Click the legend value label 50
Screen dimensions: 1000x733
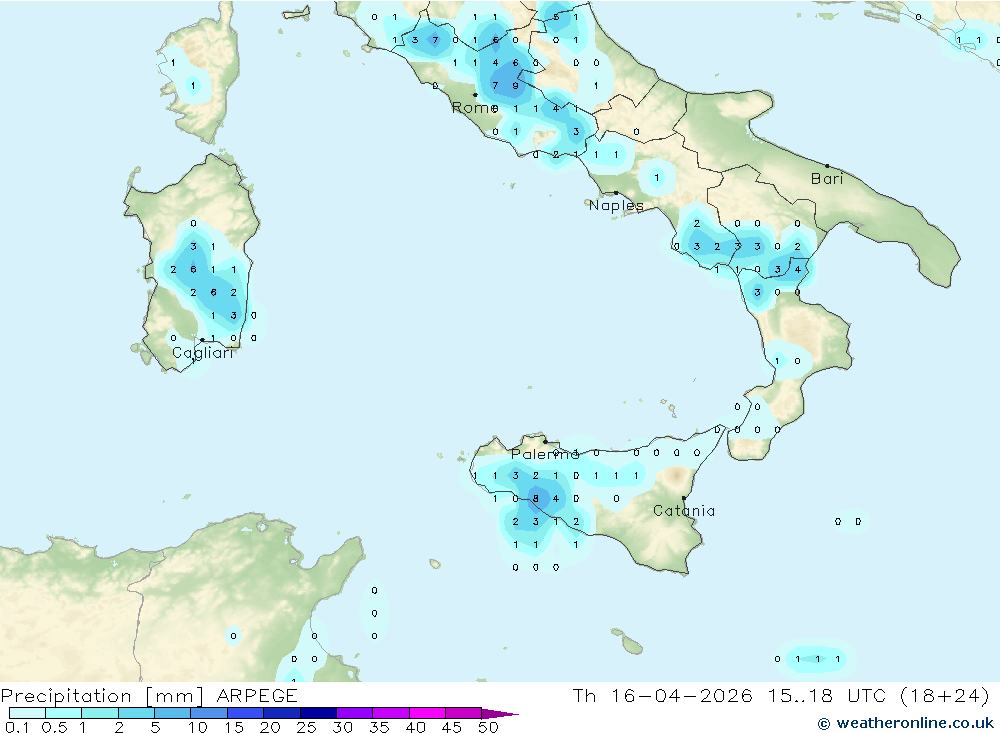point(488,727)
